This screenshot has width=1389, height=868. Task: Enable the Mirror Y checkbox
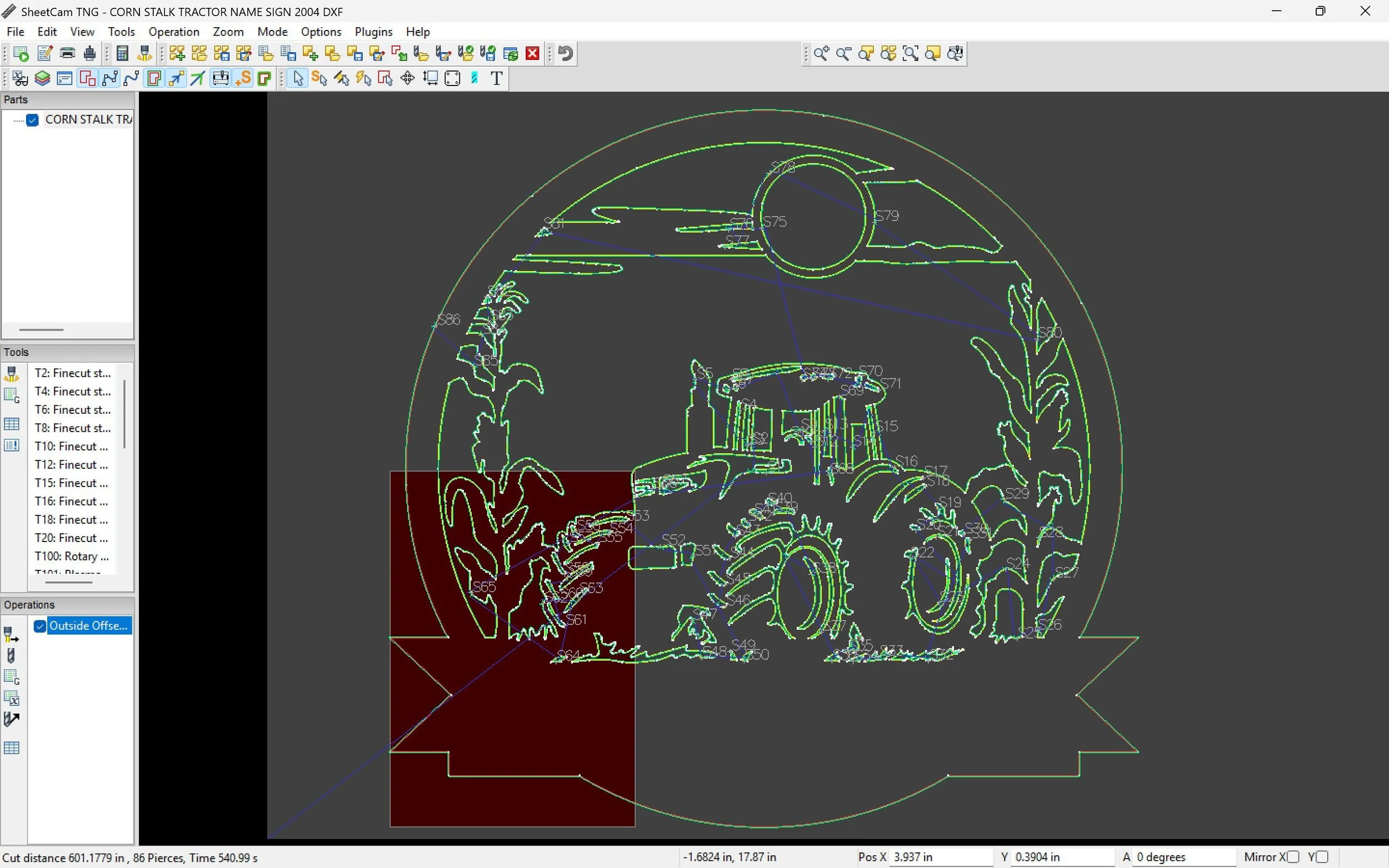point(1321,857)
